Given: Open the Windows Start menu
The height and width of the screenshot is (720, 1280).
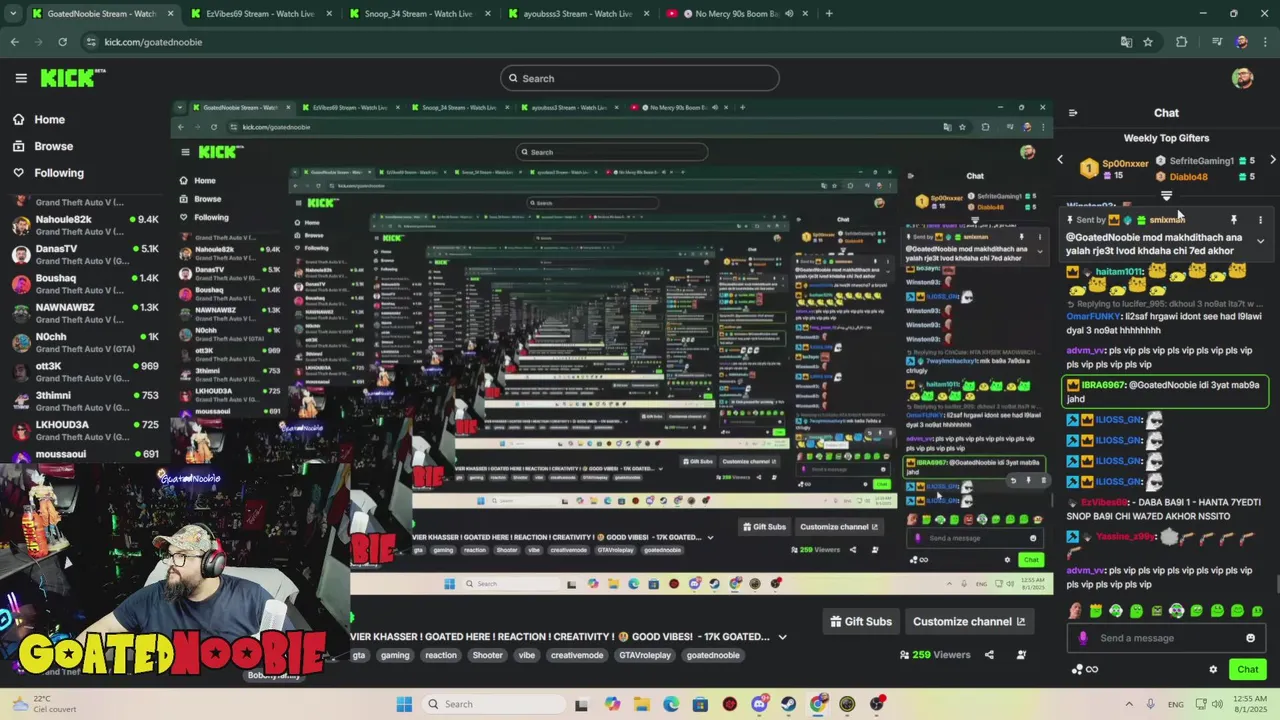Looking at the screenshot, I should (404, 704).
